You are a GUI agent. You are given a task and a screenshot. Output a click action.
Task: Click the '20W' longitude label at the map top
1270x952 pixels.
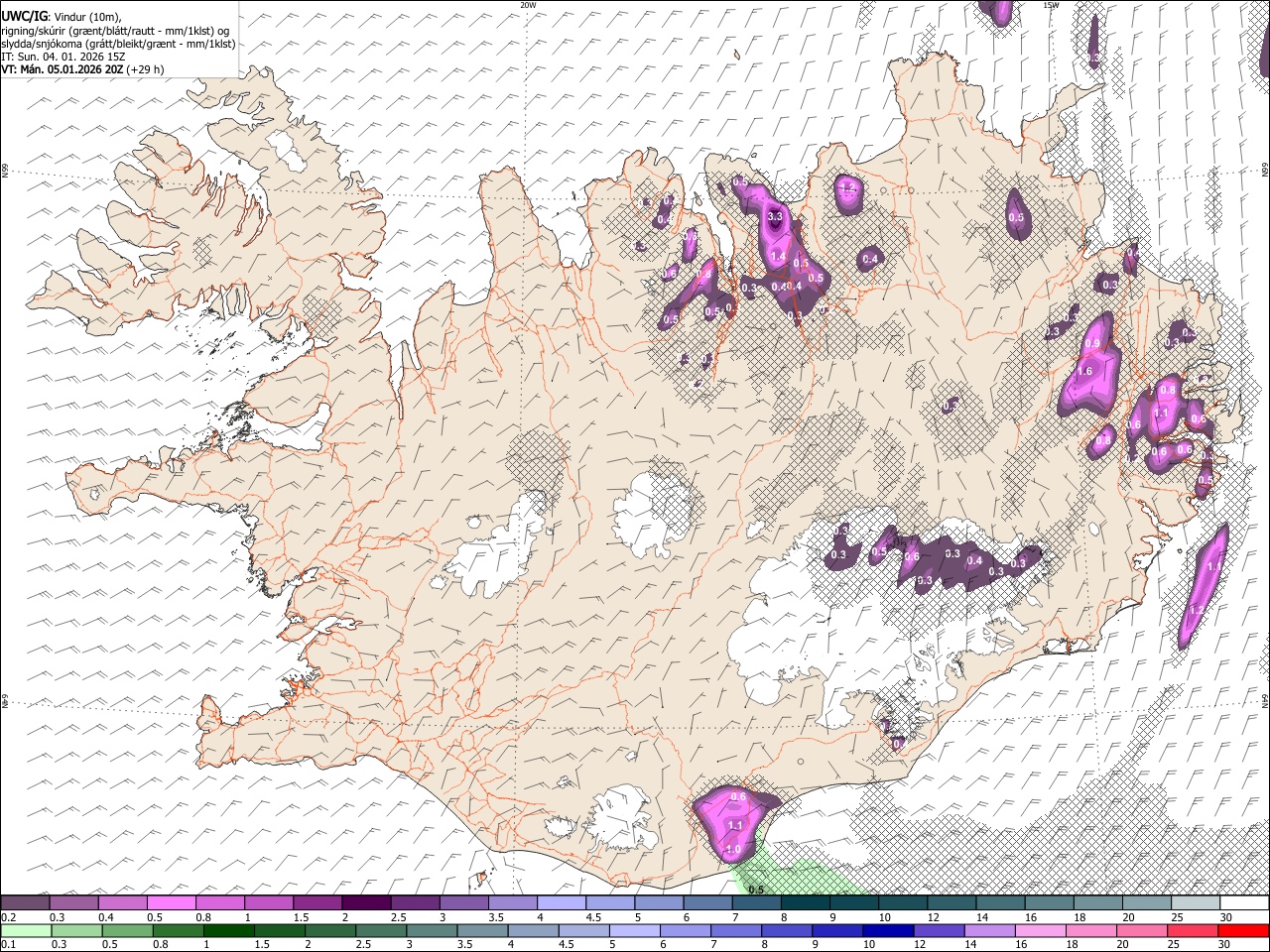tap(528, 5)
